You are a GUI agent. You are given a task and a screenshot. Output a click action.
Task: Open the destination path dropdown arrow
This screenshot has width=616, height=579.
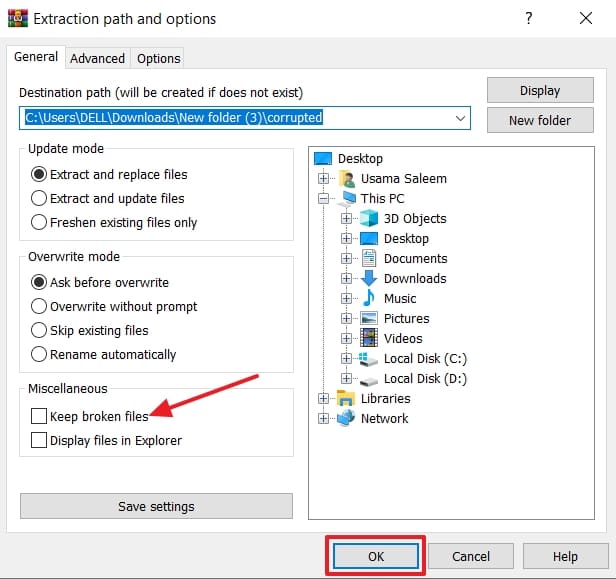(460, 118)
